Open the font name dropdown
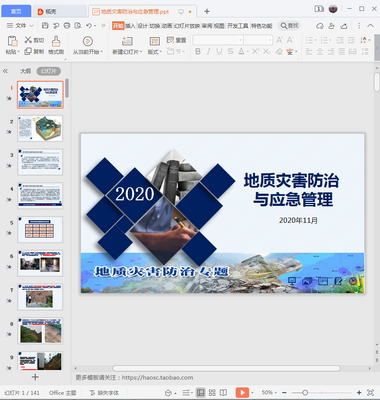The image size is (380, 400). [x=240, y=40]
